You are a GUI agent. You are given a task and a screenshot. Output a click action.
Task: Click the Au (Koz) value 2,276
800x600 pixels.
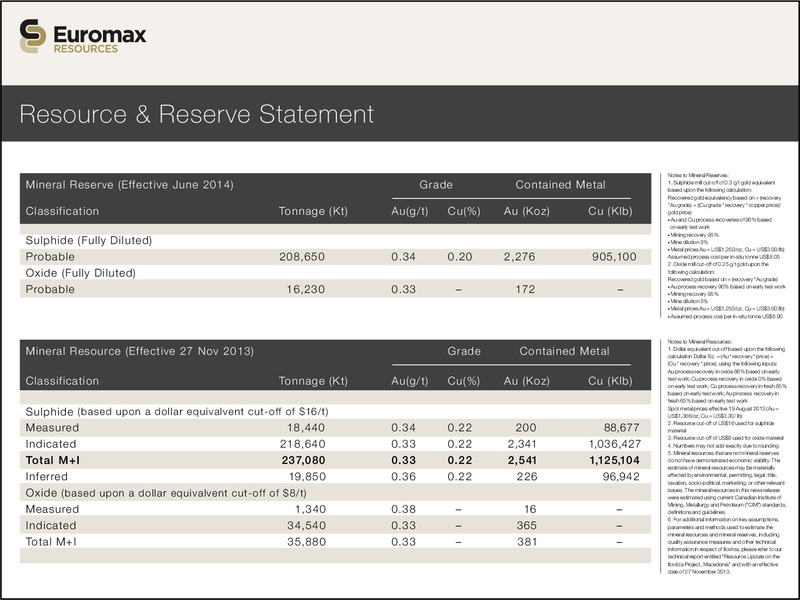click(519, 257)
